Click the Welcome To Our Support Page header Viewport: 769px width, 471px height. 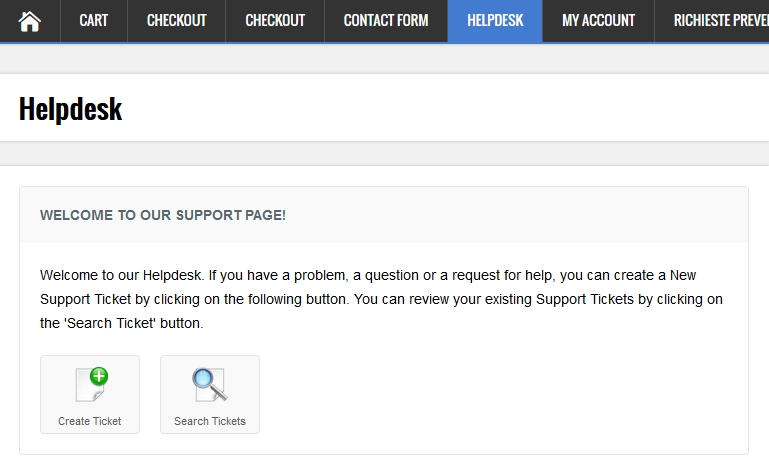pos(163,215)
